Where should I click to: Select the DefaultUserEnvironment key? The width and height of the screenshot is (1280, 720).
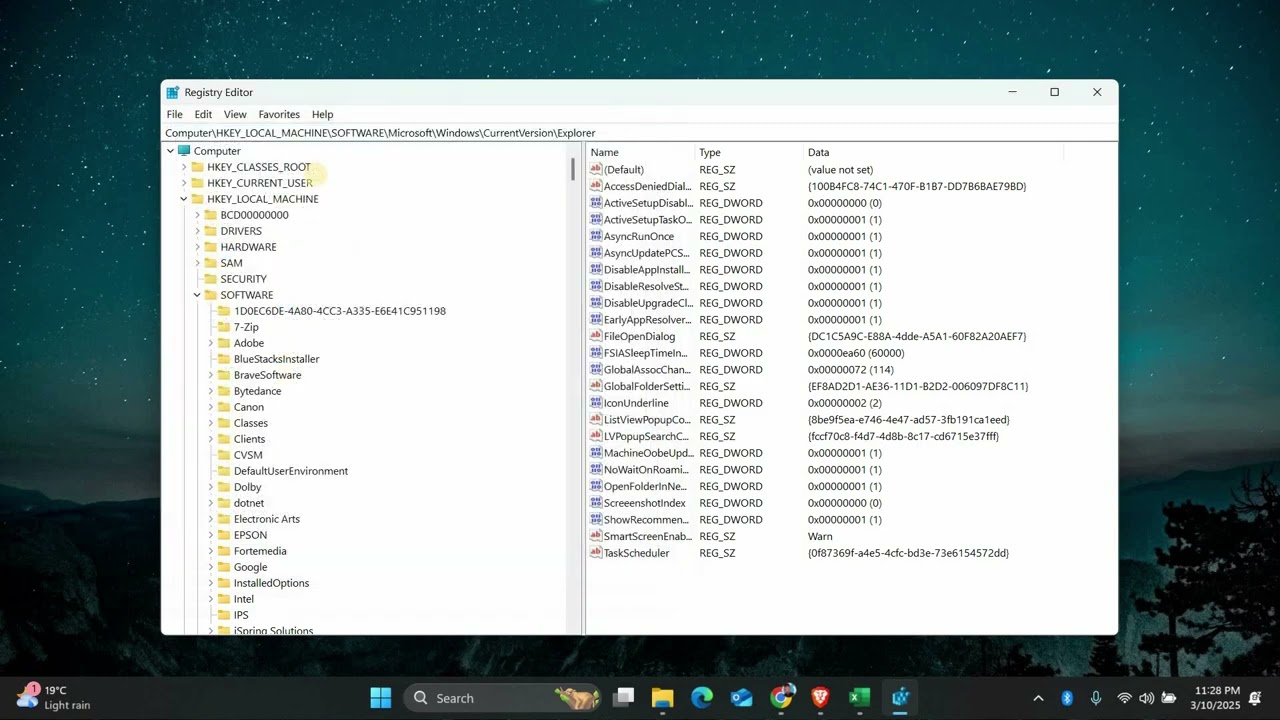[291, 471]
